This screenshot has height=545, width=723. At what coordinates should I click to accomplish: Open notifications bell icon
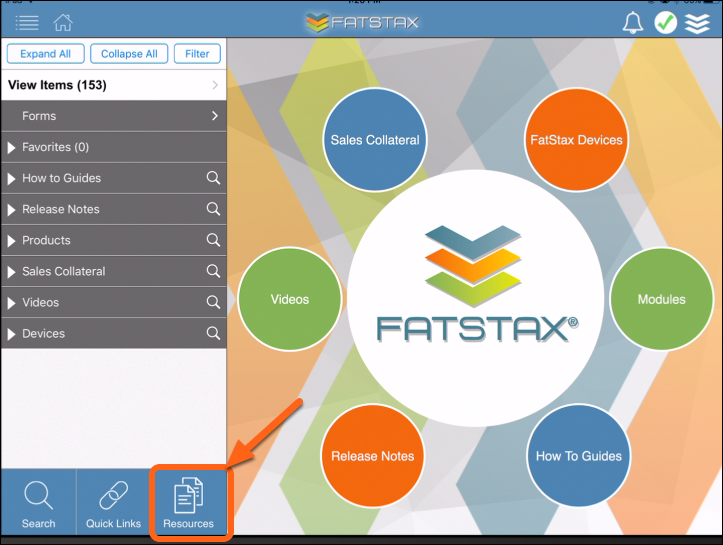(633, 22)
